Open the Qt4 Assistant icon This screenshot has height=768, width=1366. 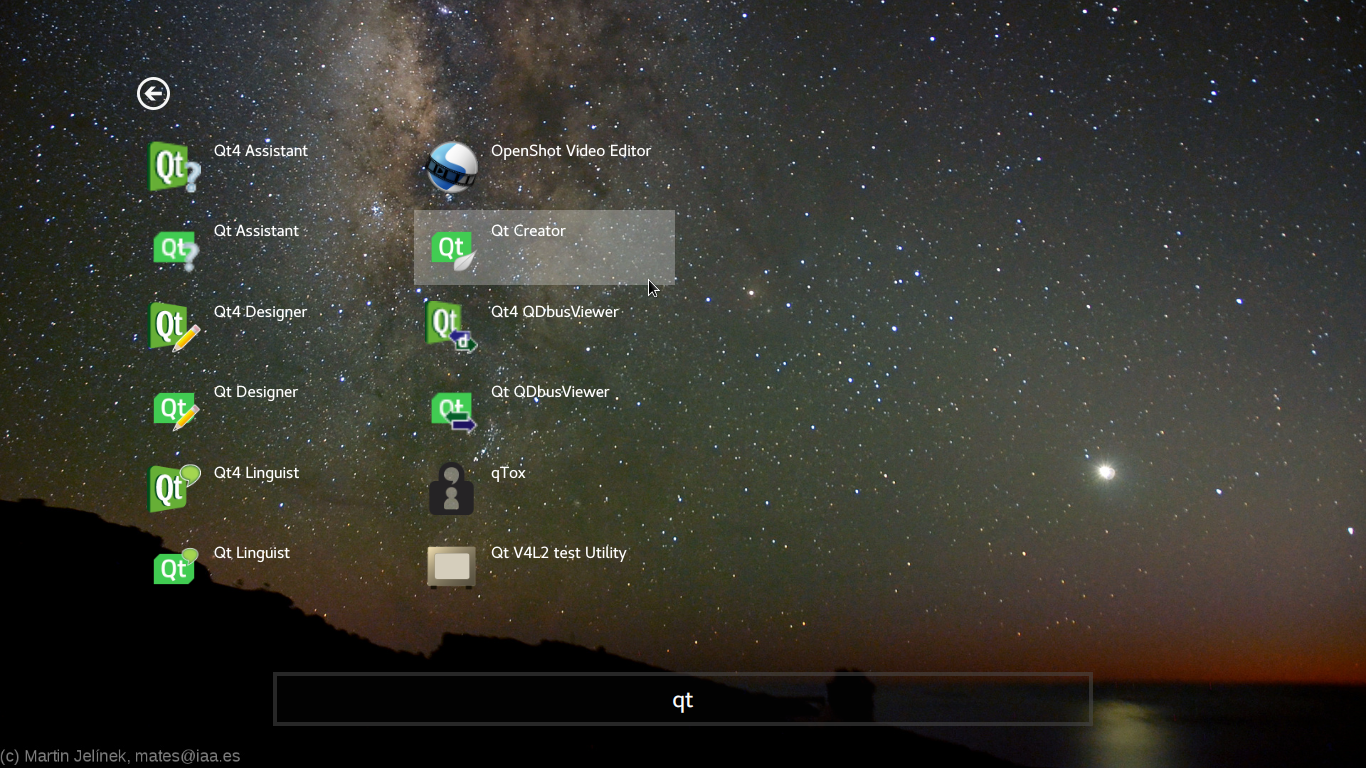175,167
